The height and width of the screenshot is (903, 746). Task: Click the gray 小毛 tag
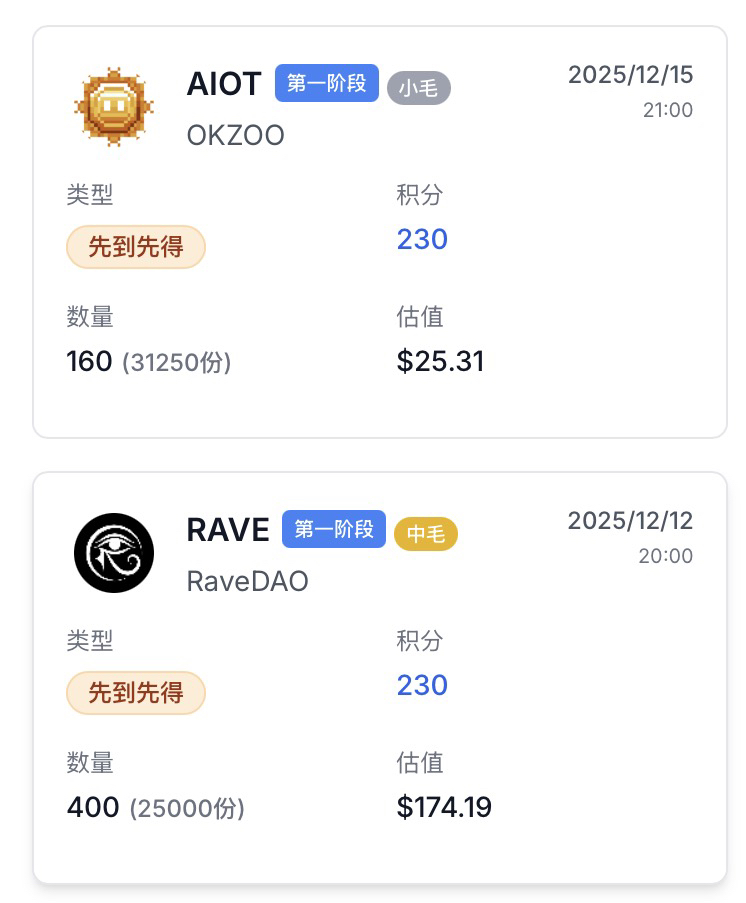click(418, 88)
